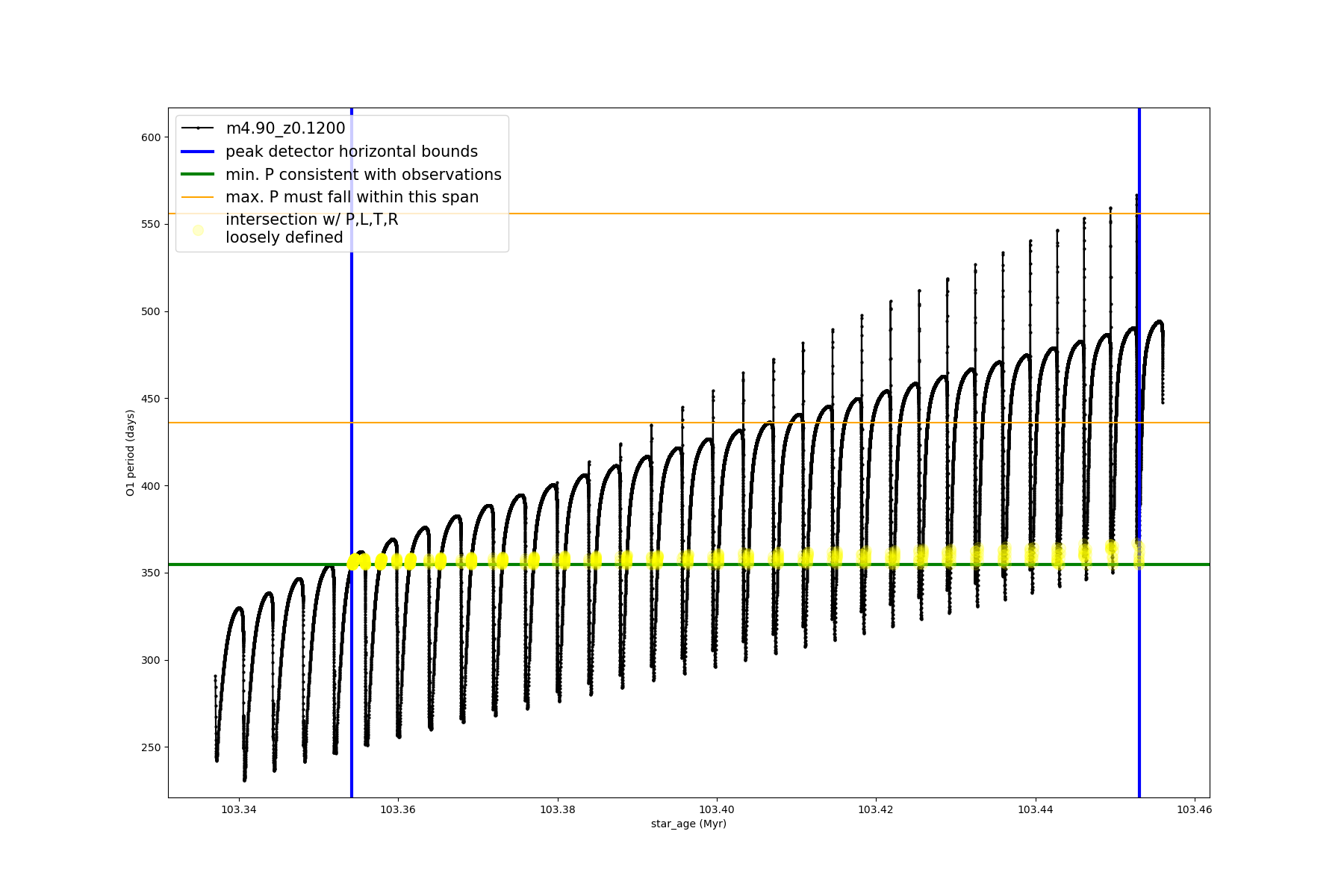
Task: Click the yellow dot marker in the legend
Action: [x=198, y=230]
